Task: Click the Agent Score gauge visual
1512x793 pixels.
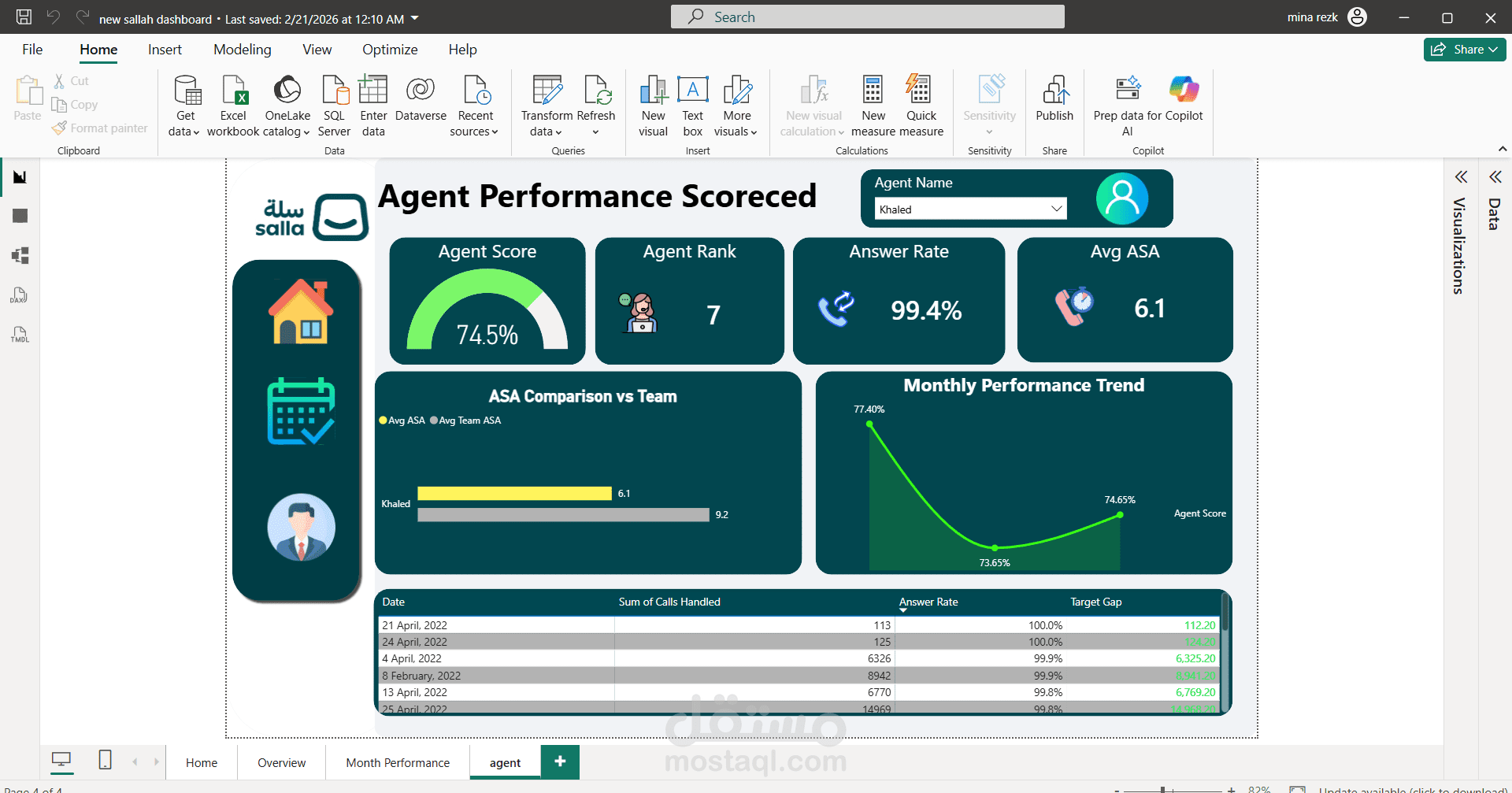Action: point(487,310)
